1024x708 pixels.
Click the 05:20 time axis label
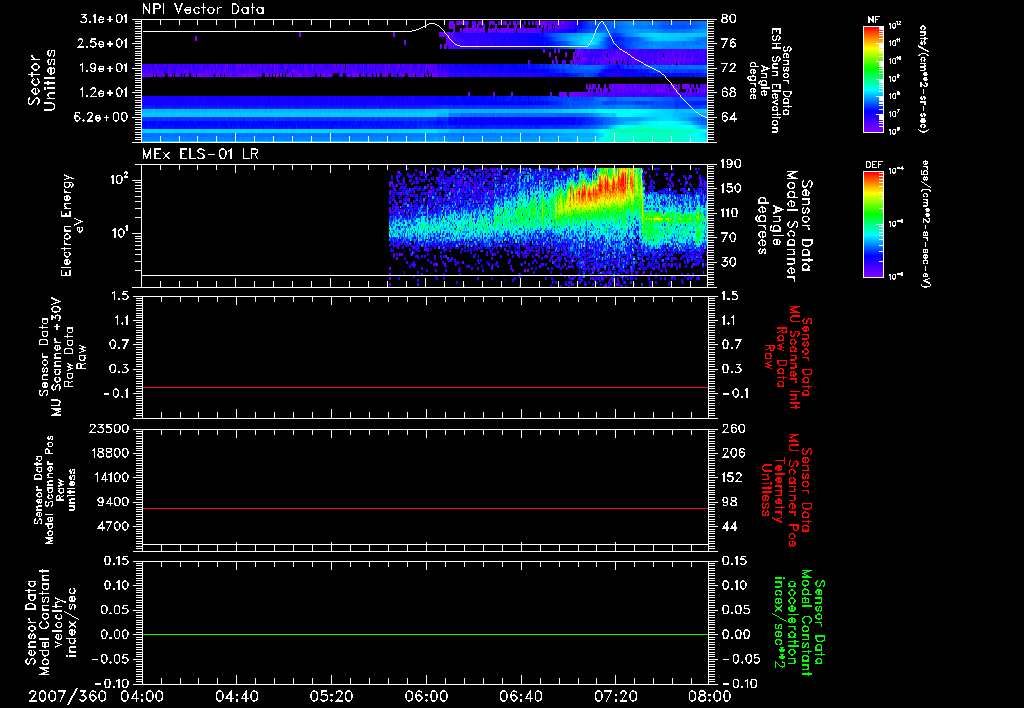coord(331,696)
